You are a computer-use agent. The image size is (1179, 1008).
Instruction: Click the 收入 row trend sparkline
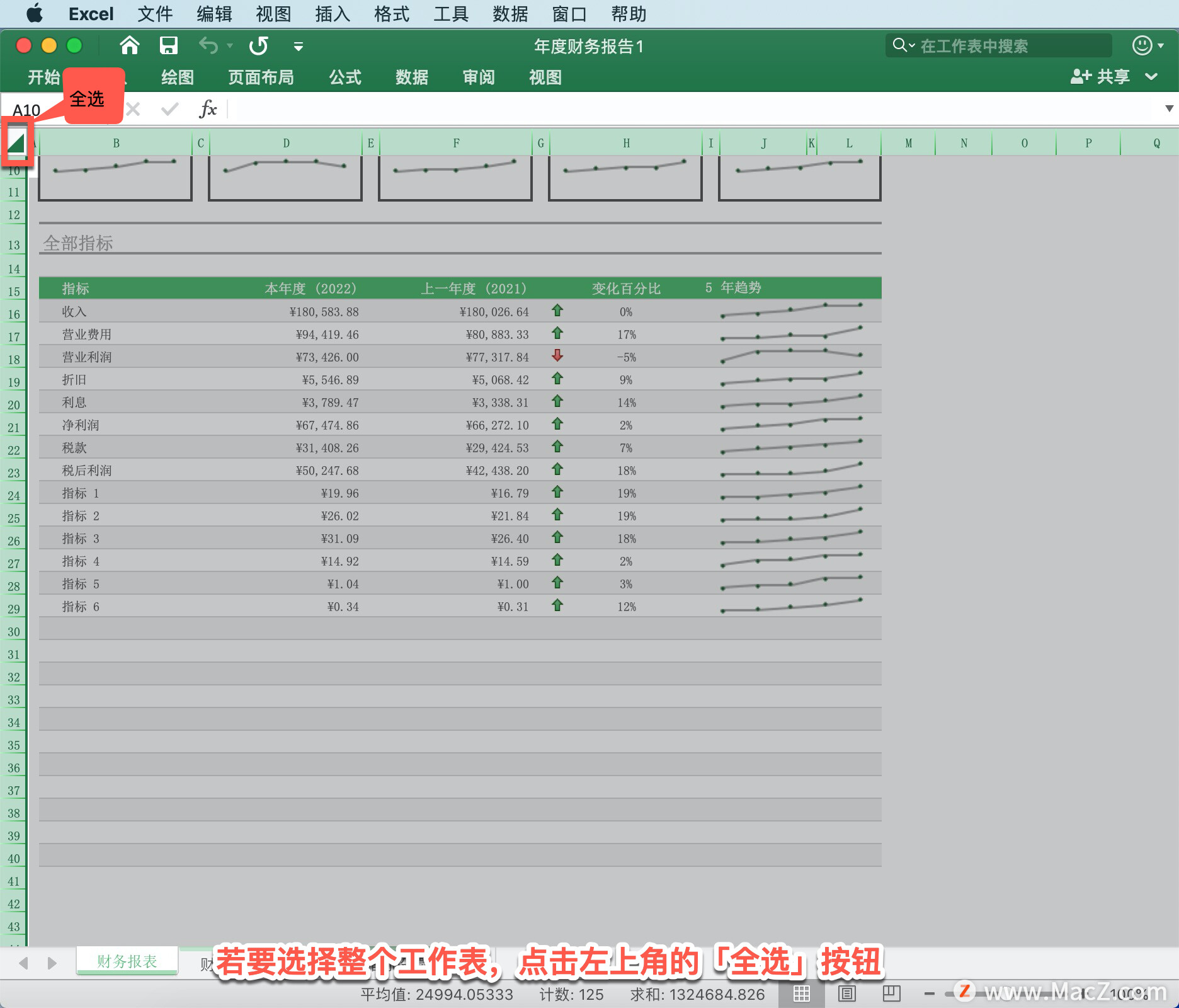coord(792,310)
